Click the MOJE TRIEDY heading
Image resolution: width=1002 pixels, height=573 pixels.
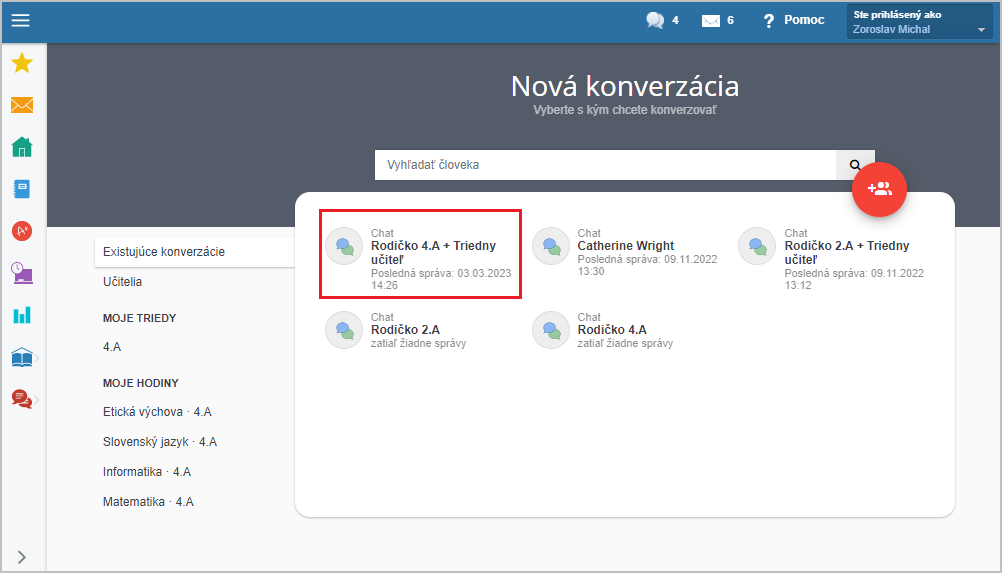(x=139, y=318)
